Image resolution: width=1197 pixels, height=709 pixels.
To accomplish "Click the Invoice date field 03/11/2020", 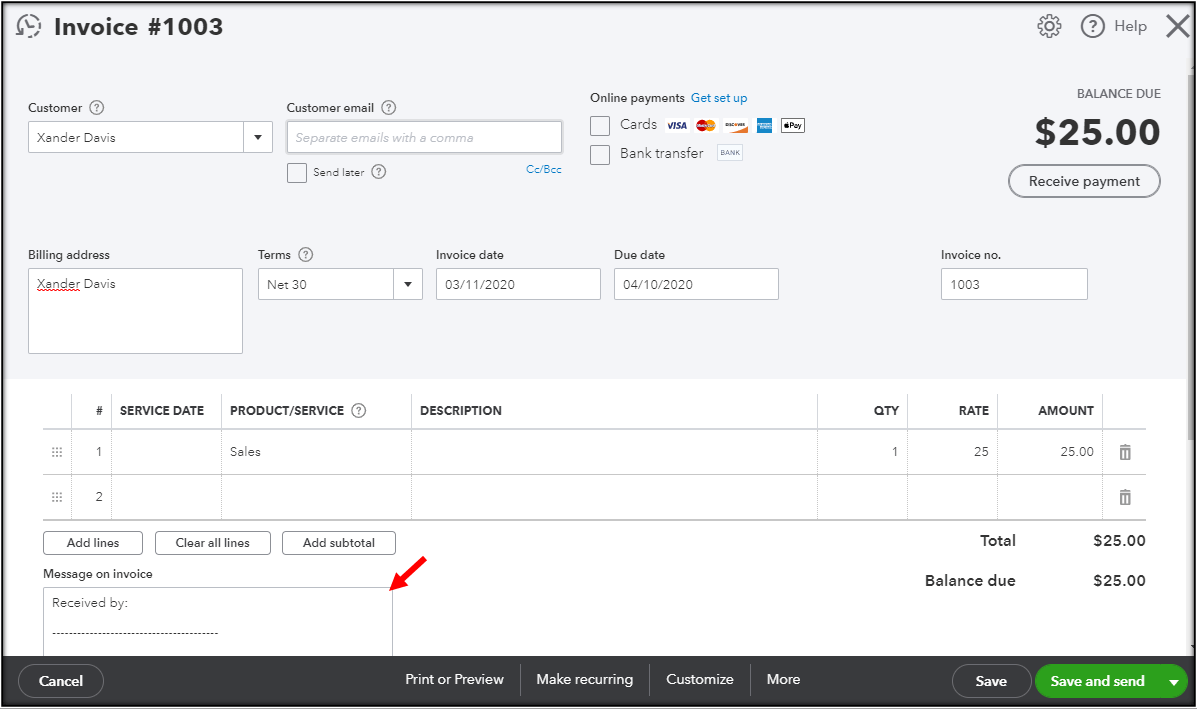I will [x=518, y=284].
